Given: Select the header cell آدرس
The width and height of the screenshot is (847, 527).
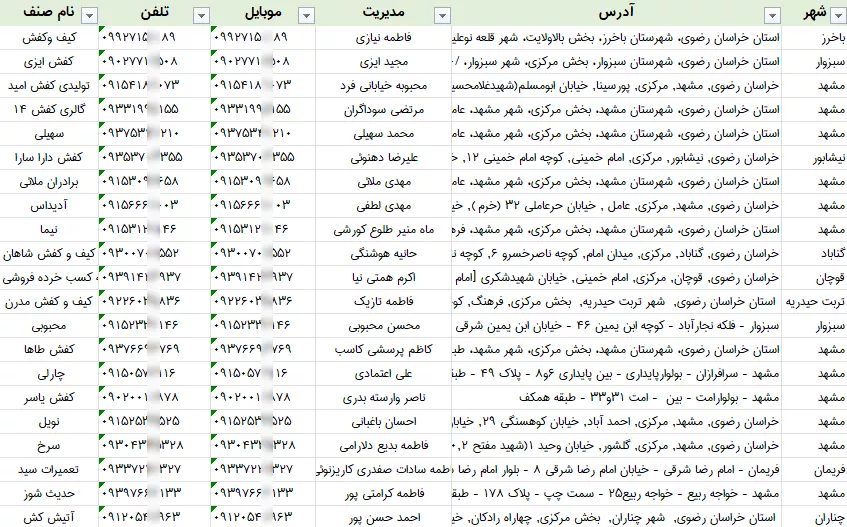Looking at the screenshot, I should click(616, 13).
